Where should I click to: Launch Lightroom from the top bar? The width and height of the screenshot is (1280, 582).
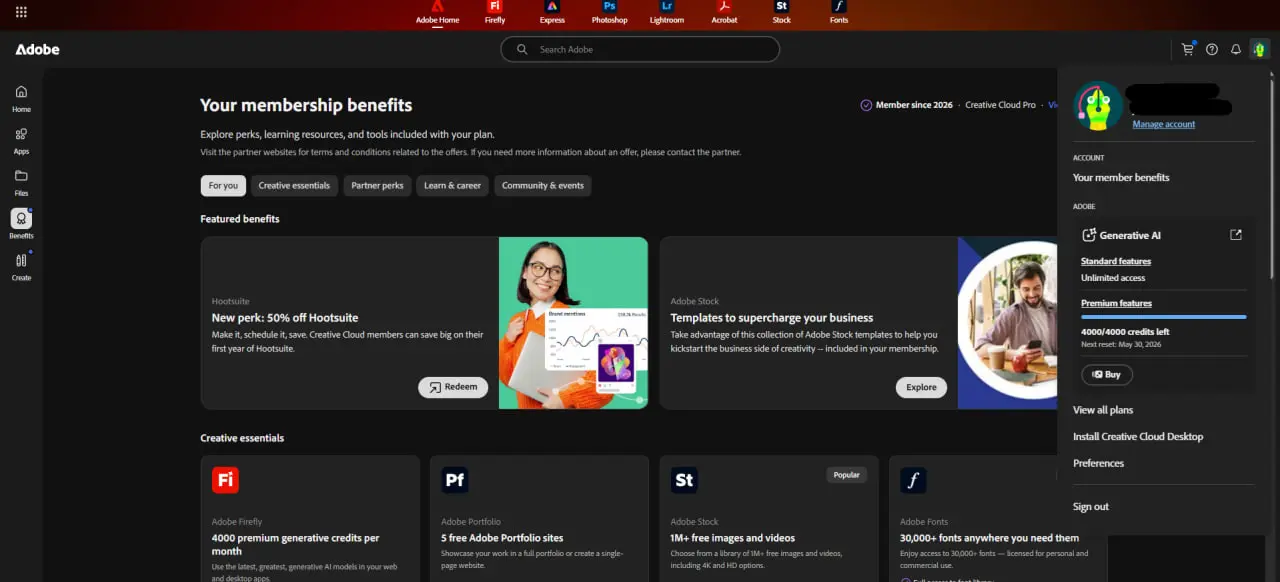pyautogui.click(x=667, y=13)
